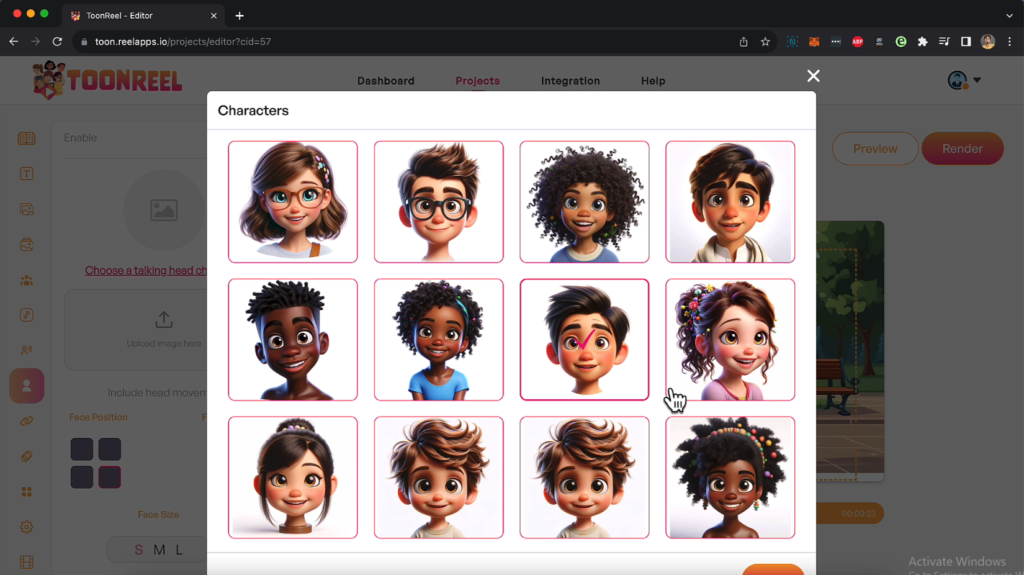Choose the boy with black glasses character

pyautogui.click(x=438, y=202)
